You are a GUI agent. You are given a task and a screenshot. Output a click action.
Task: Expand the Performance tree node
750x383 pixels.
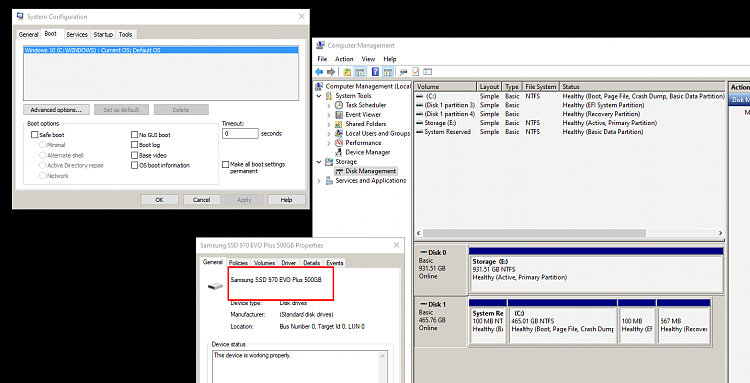(x=329, y=143)
